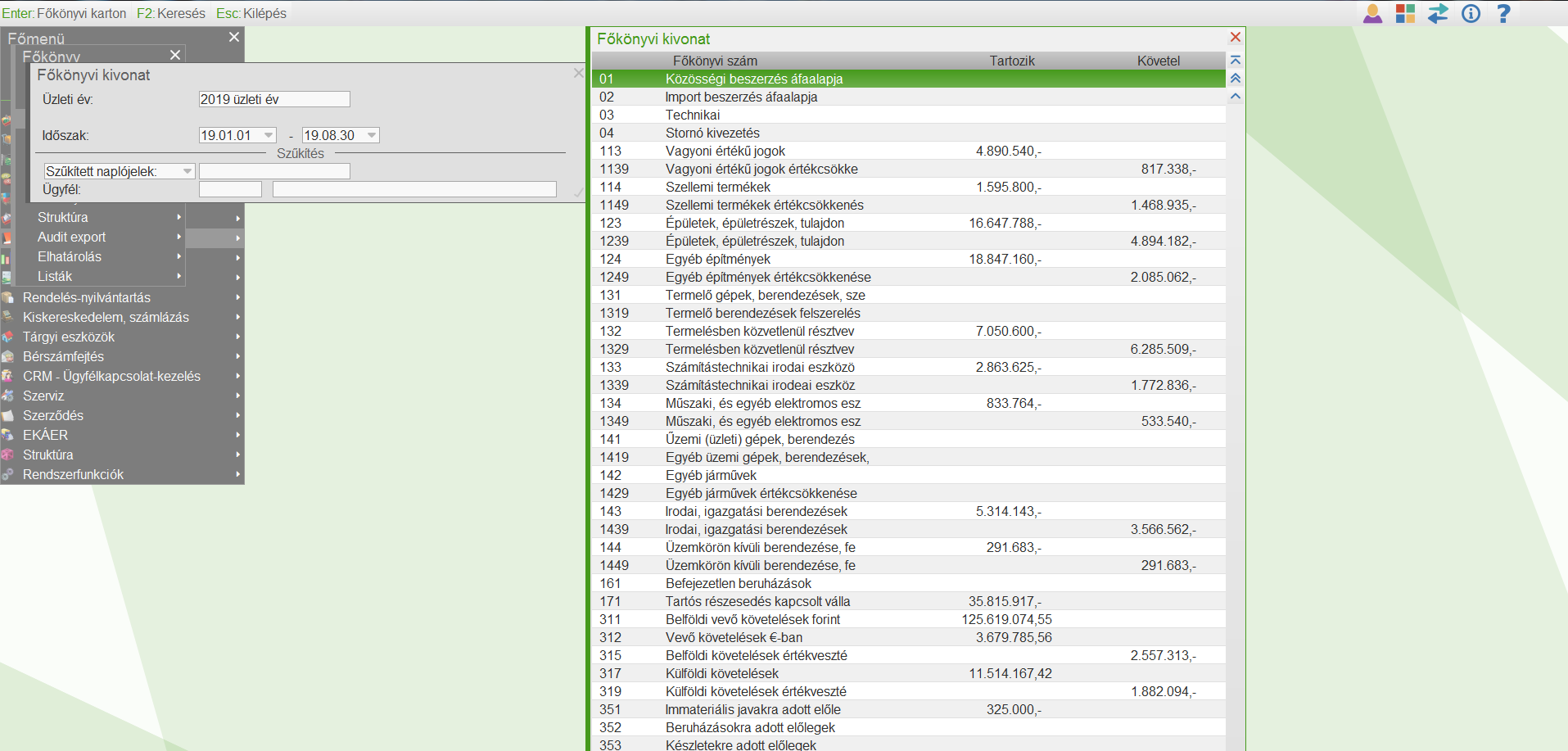Click the Enter: Főkönyvi karton shortcut
Viewport: 1568px width, 751px height.
coord(64,13)
